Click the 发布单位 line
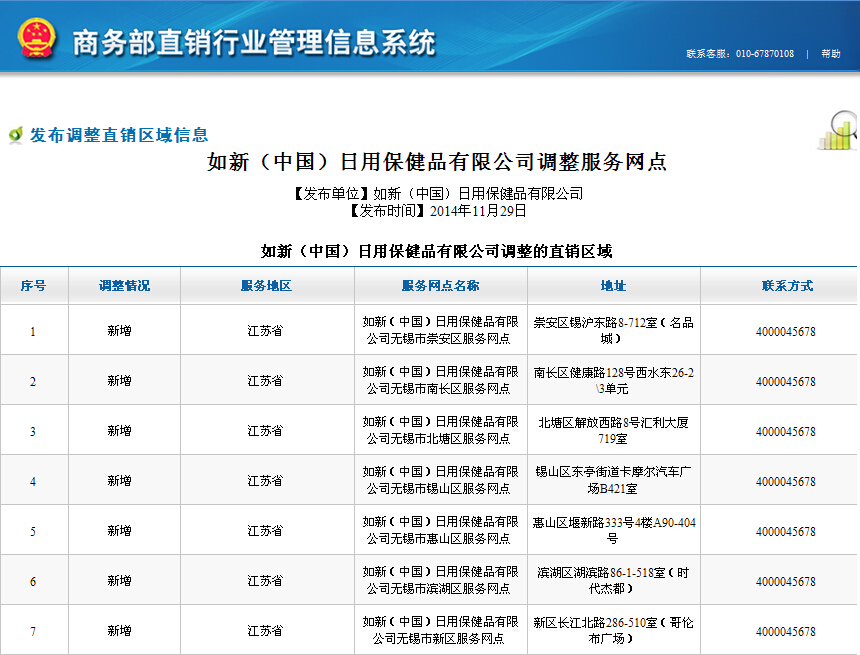 [x=438, y=194]
